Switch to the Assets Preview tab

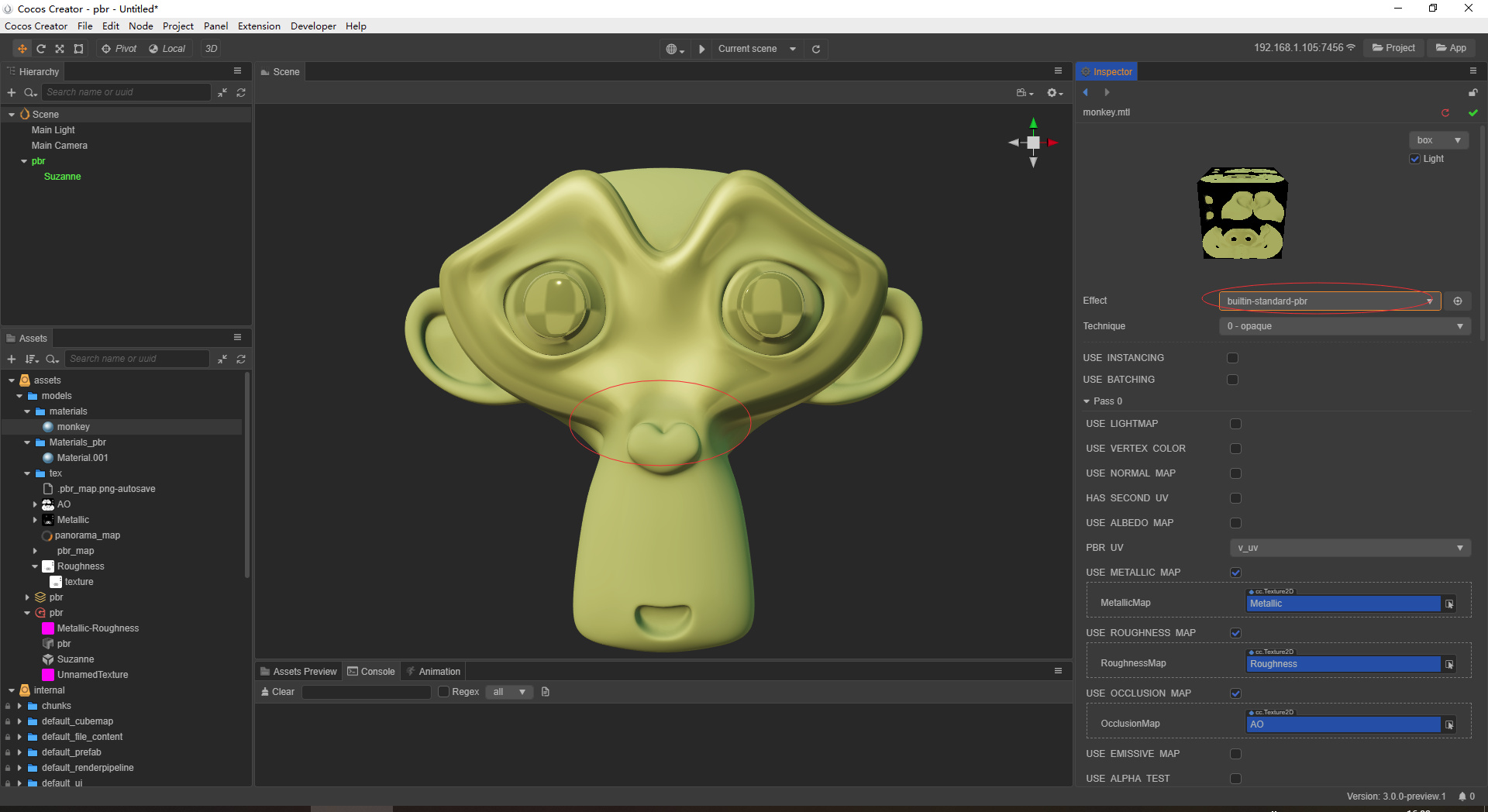299,671
